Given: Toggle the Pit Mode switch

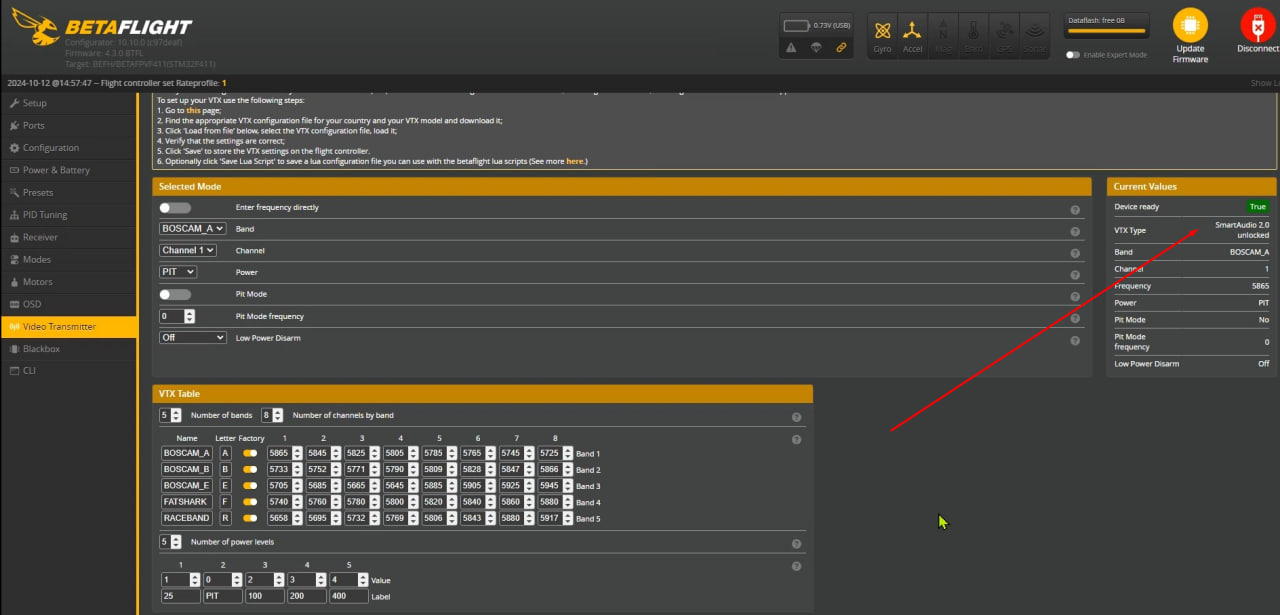Looking at the screenshot, I should pyautogui.click(x=174, y=294).
